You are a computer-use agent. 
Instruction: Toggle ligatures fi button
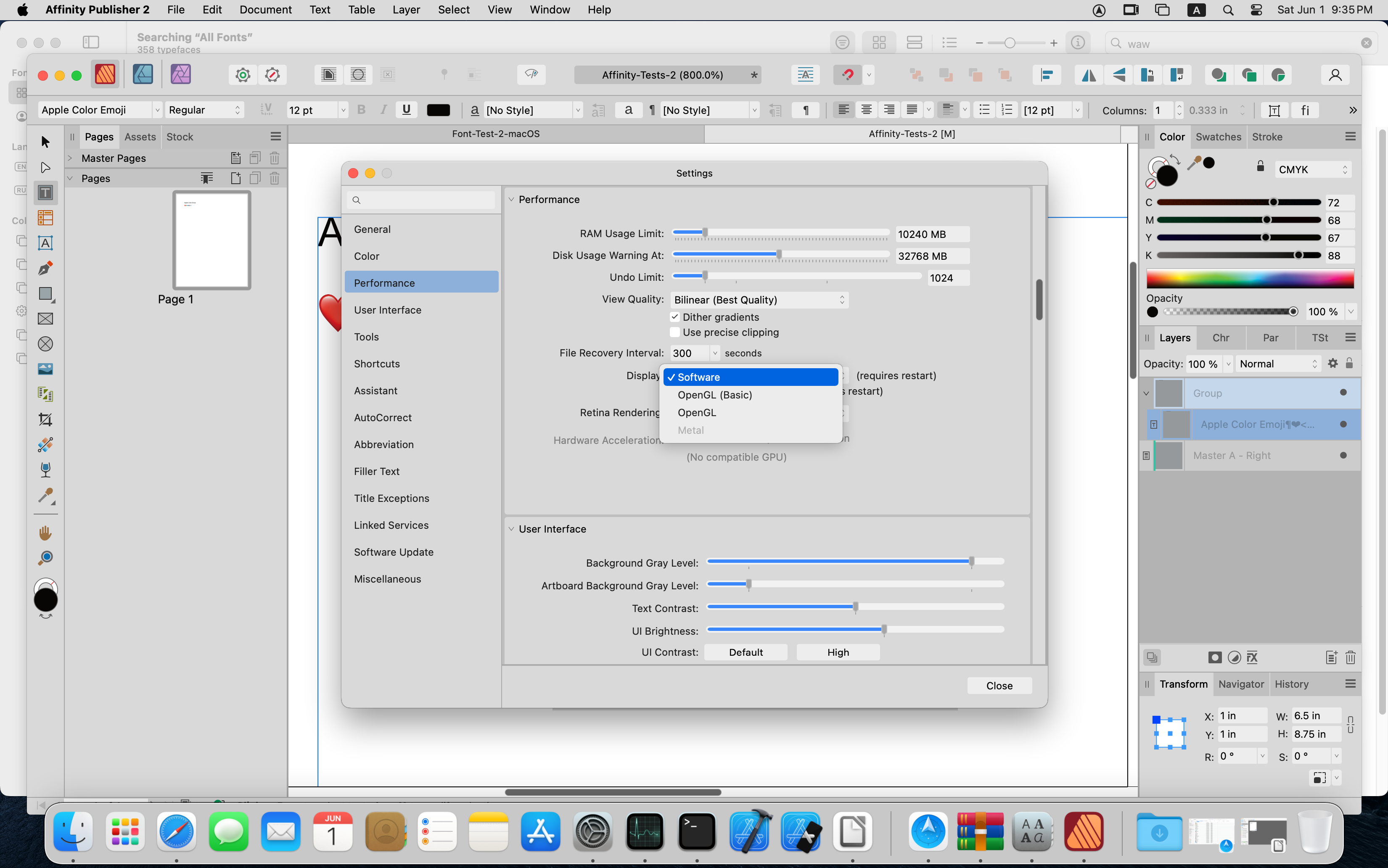[x=1305, y=110]
